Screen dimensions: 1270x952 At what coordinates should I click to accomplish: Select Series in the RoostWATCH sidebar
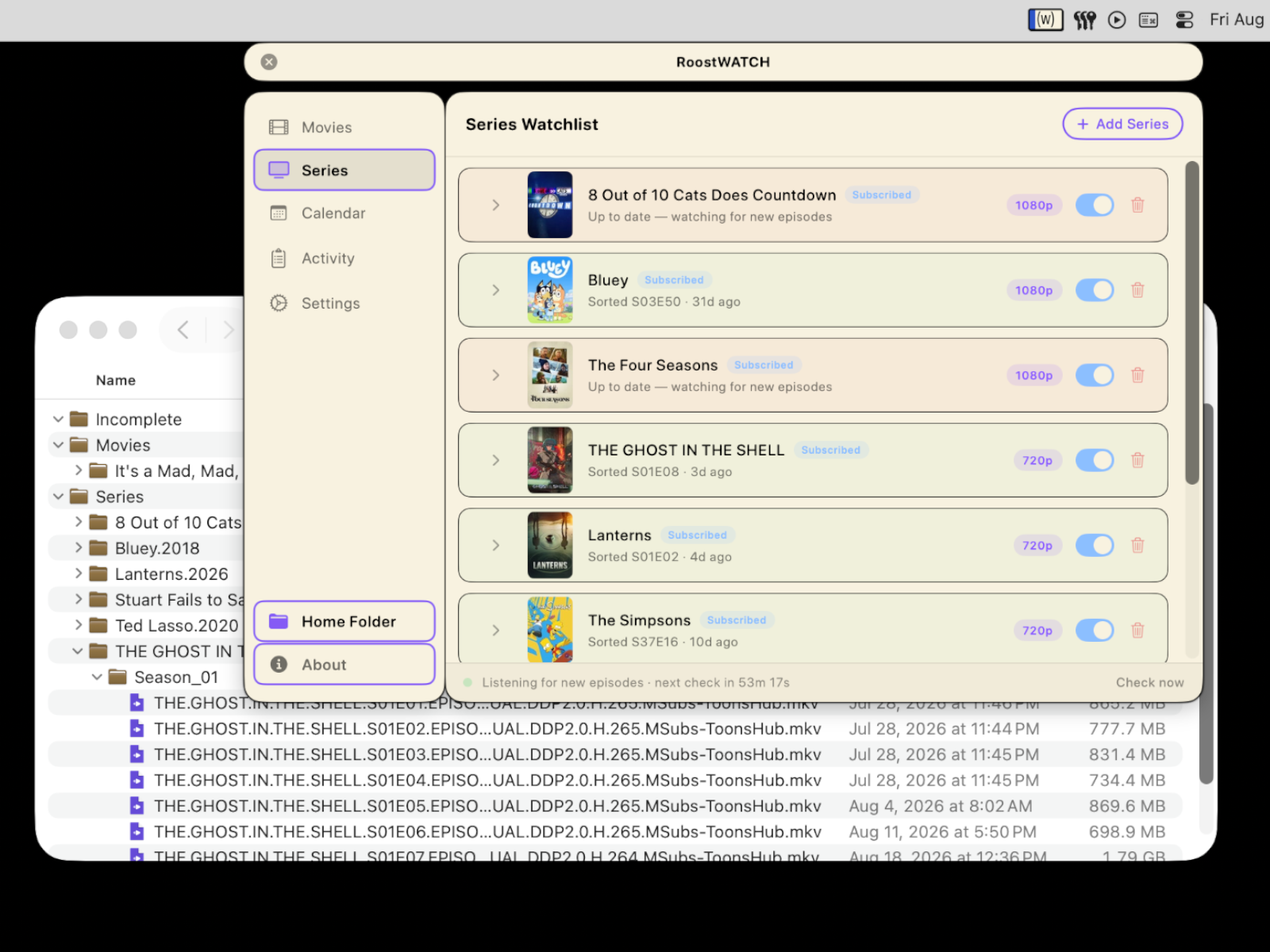[344, 170]
